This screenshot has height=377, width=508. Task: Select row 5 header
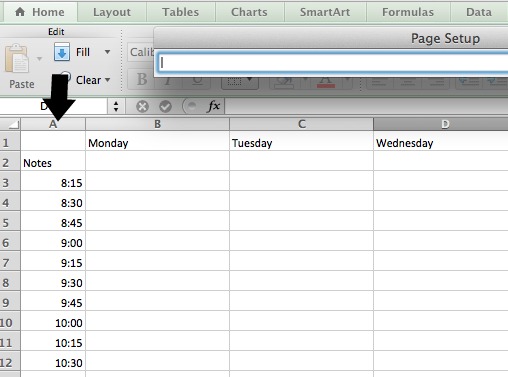(x=10, y=223)
